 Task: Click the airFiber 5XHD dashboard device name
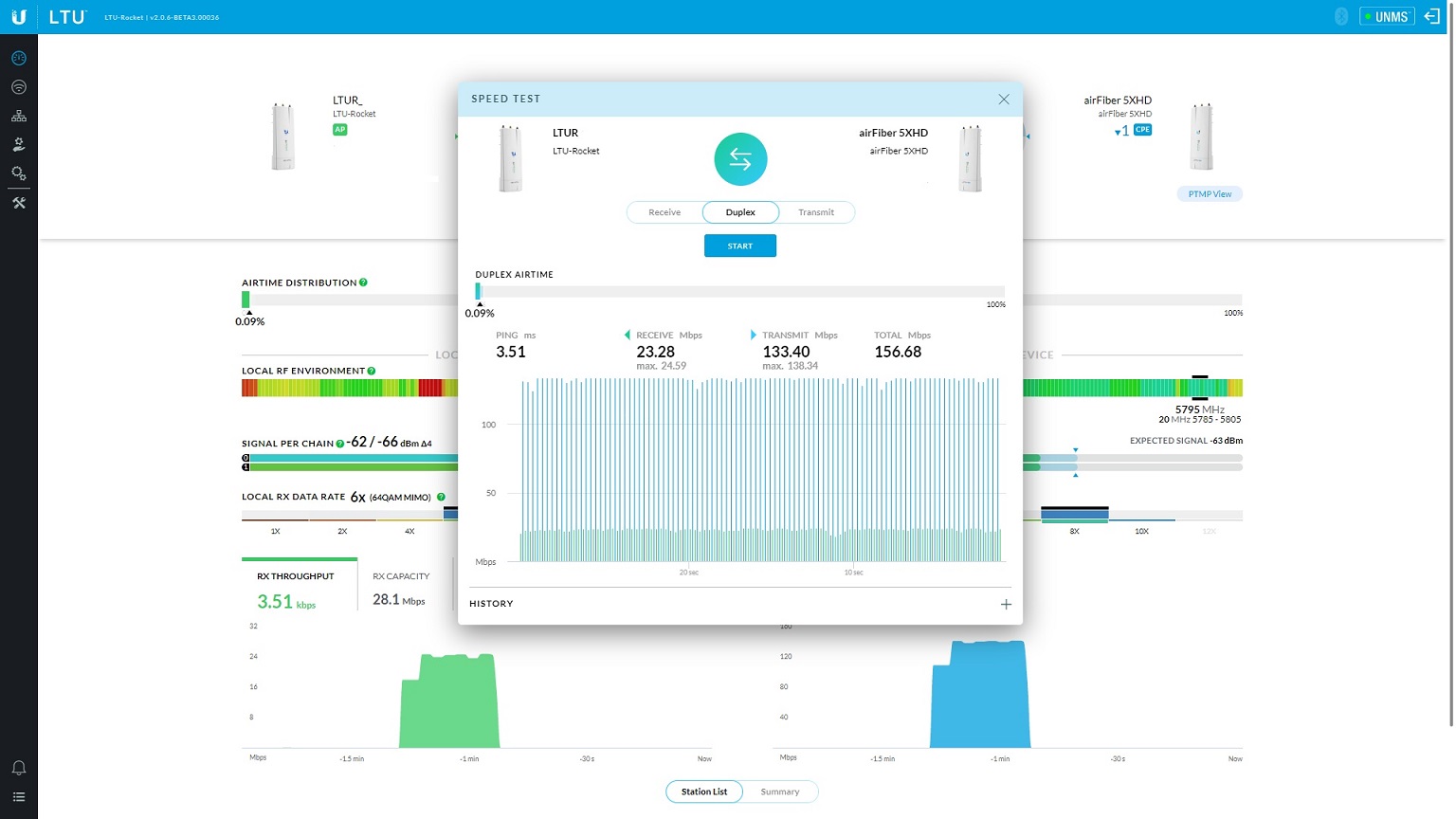click(x=1118, y=100)
